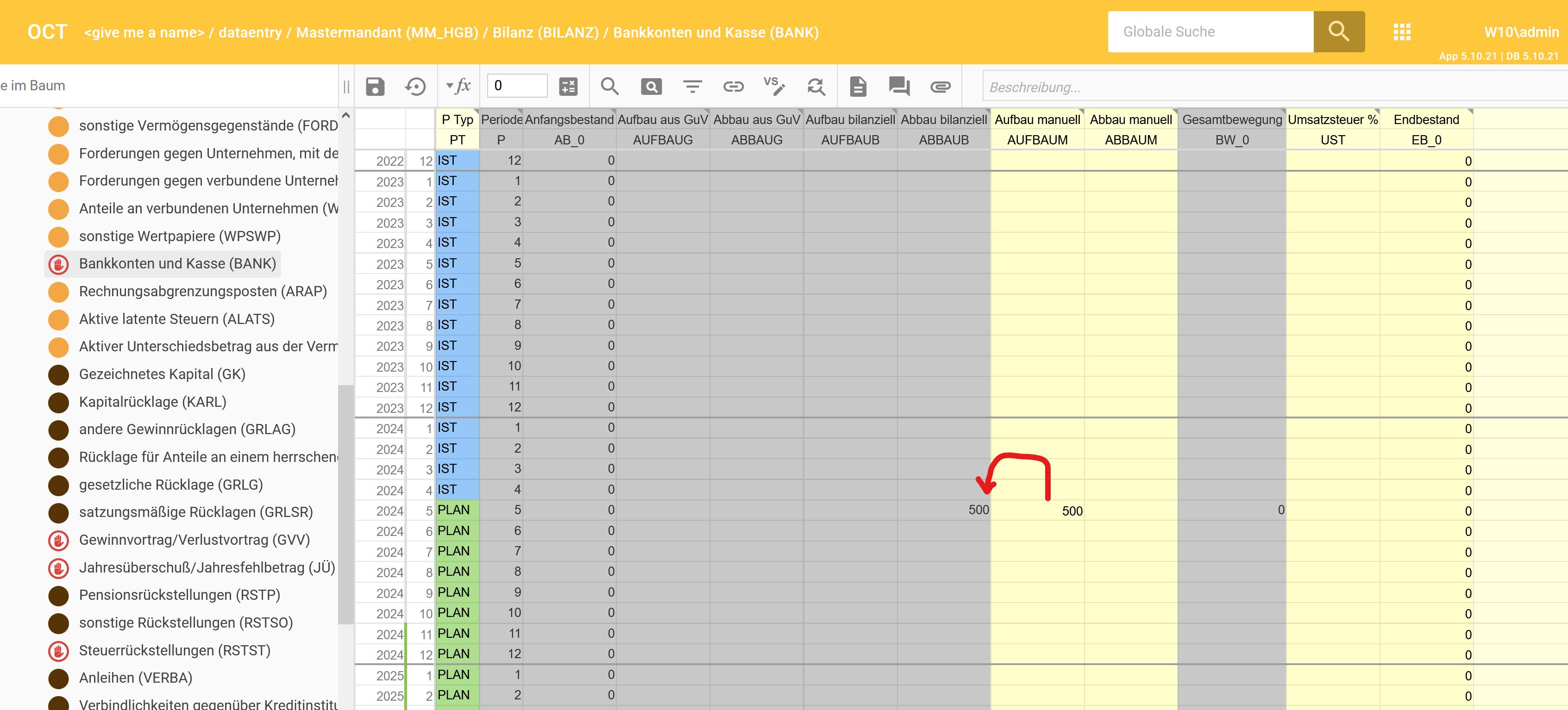Screen dimensions: 1568x710
Task: Click the paperclip attachment icon
Action: point(940,87)
